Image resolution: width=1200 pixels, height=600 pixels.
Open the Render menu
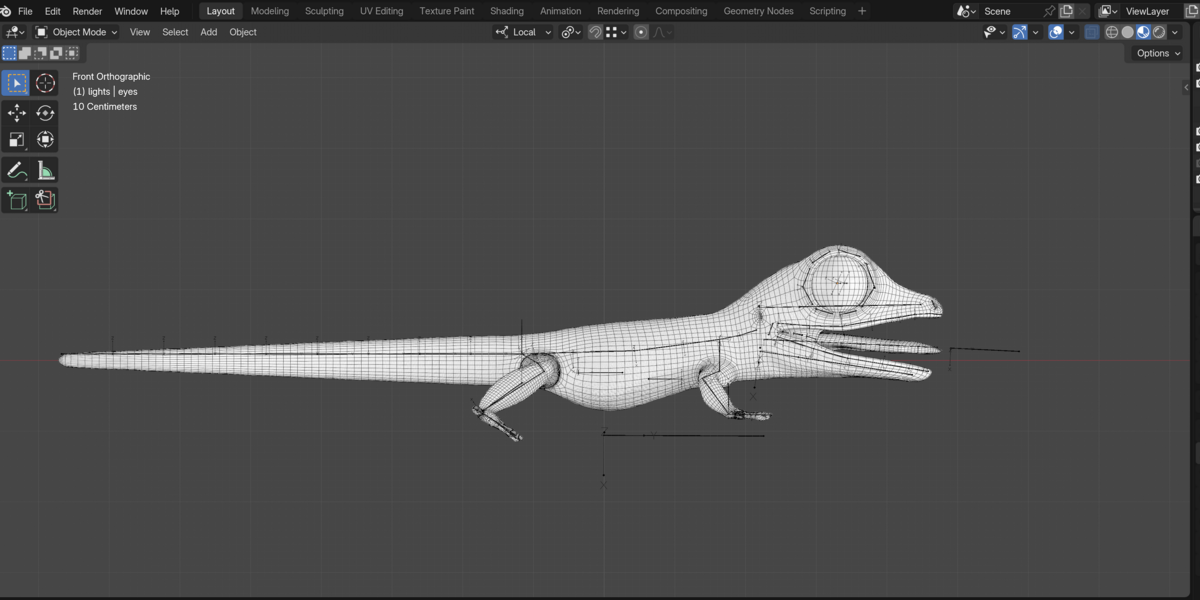(x=87, y=11)
